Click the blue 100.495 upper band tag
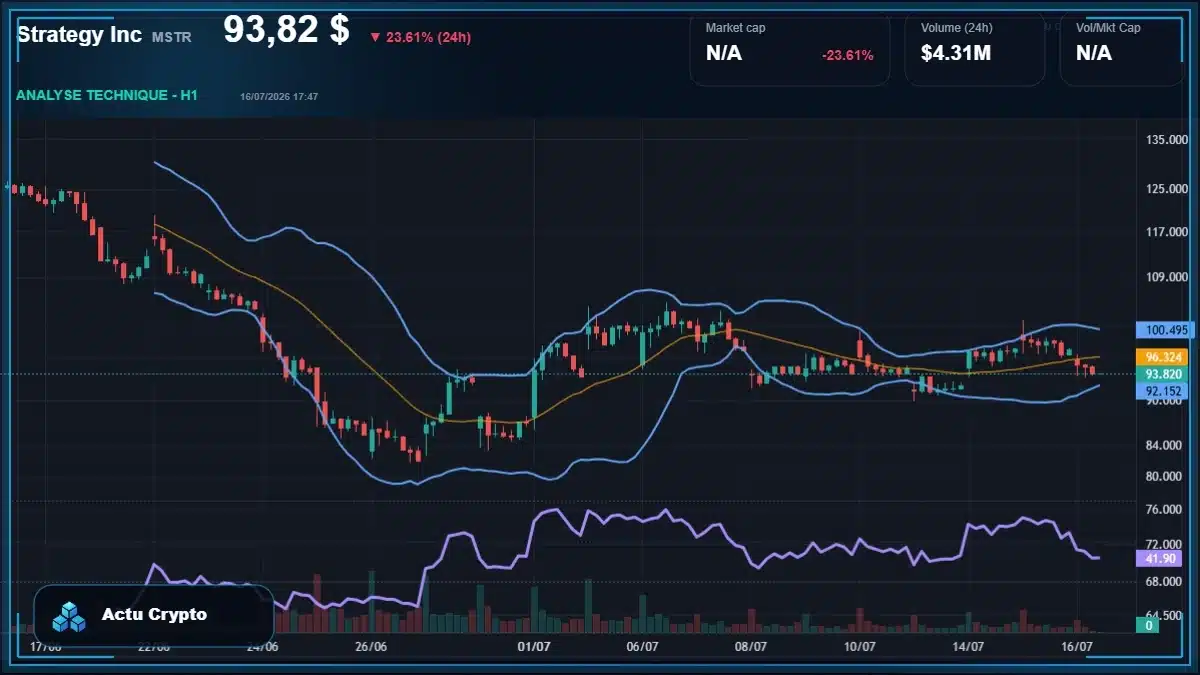 point(1166,330)
